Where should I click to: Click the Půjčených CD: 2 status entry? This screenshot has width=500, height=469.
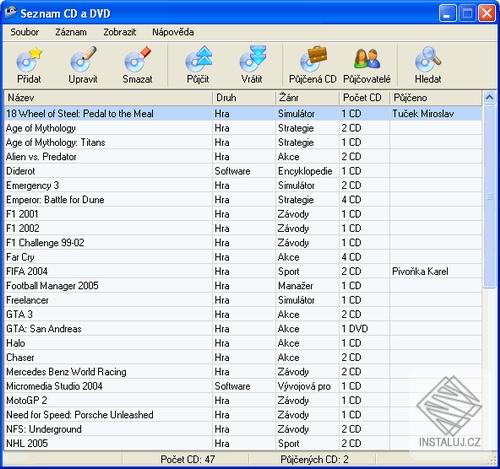click(314, 459)
